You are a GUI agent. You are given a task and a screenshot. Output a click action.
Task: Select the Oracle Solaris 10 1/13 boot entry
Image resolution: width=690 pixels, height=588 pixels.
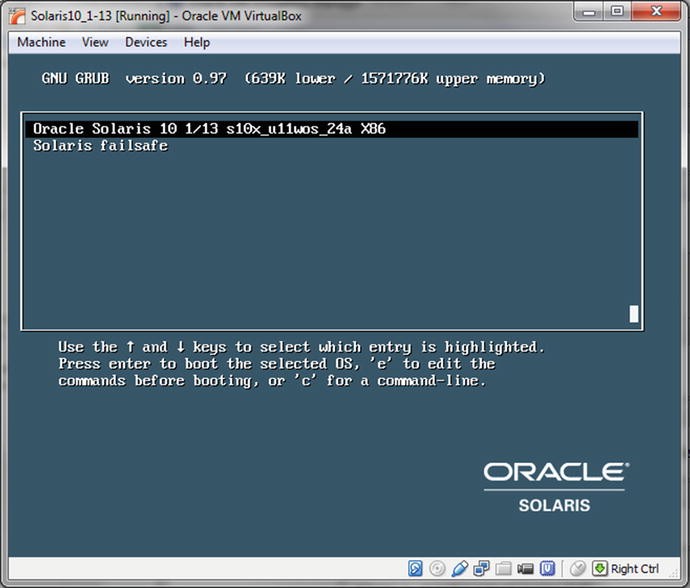(332, 129)
